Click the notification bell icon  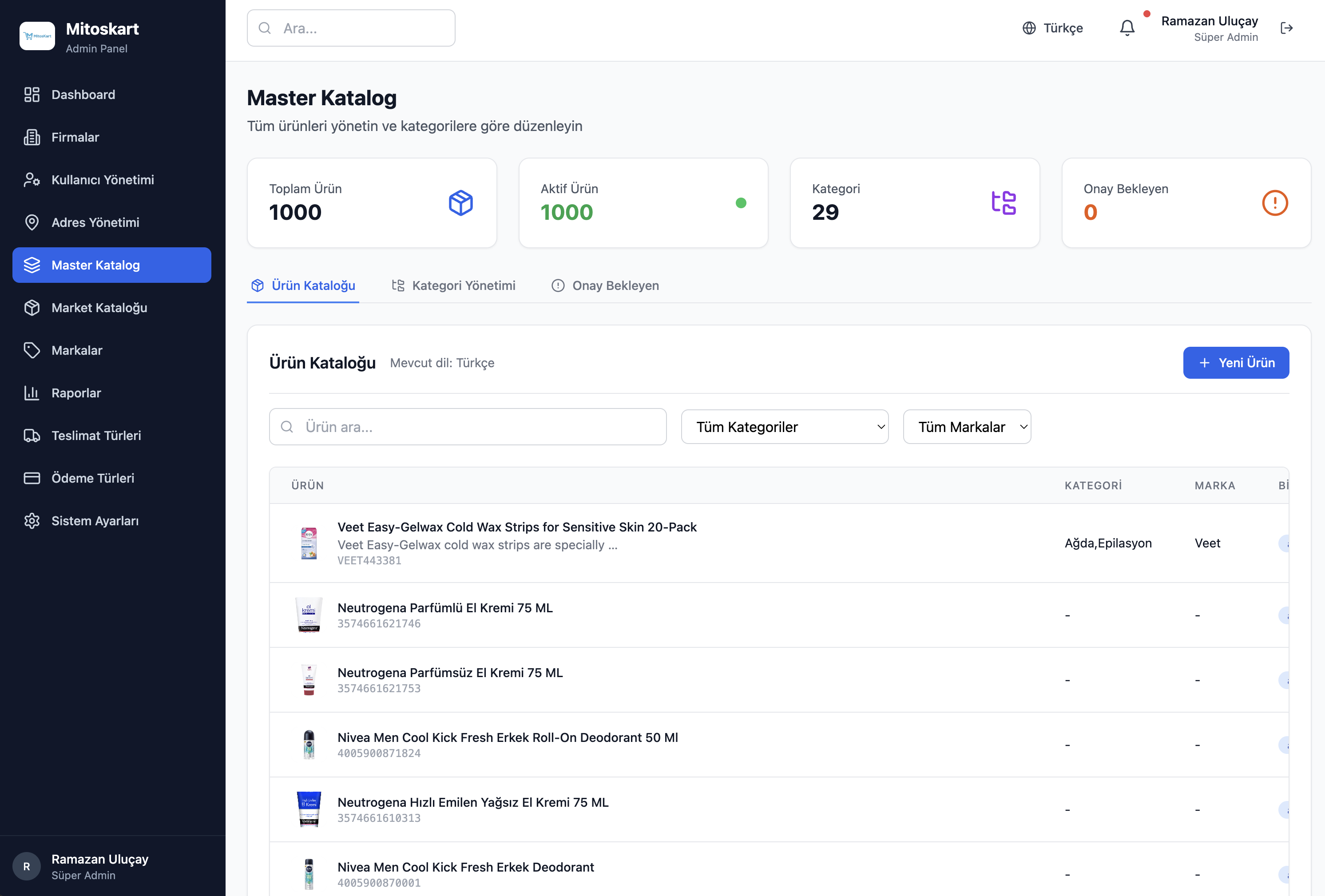pos(1127,28)
